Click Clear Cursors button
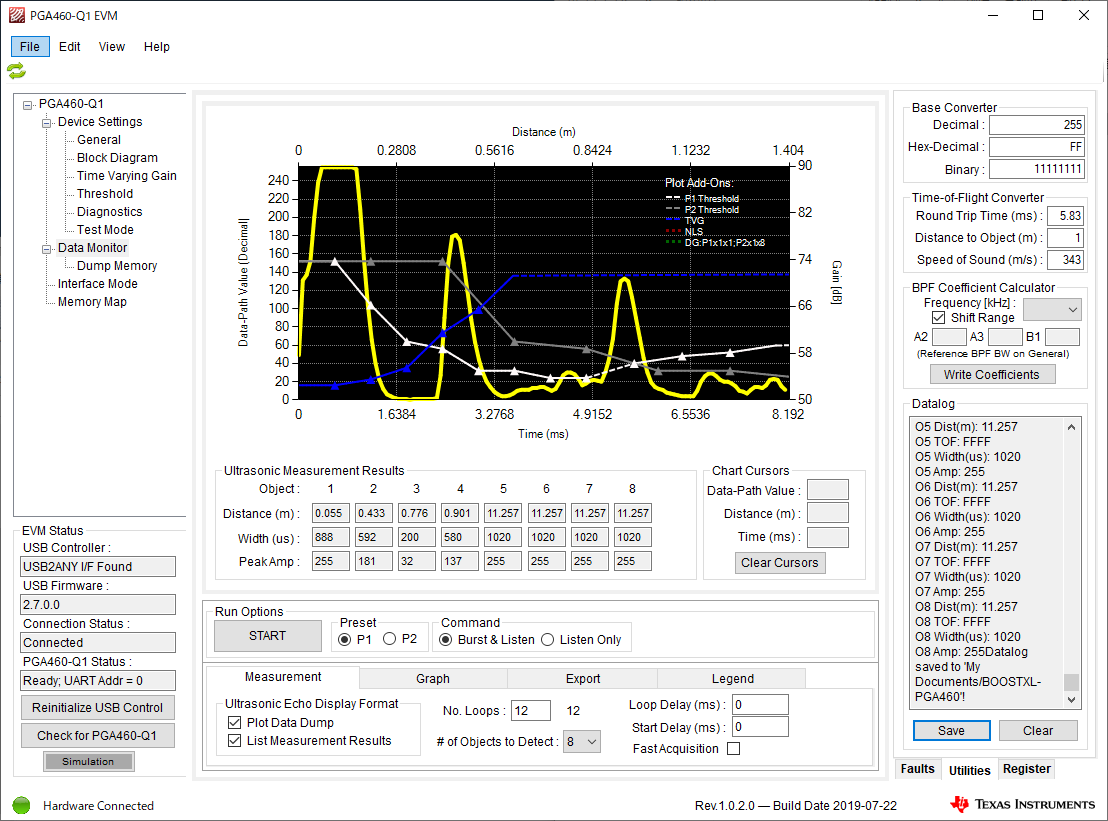The width and height of the screenshot is (1108, 821). pyautogui.click(x=779, y=562)
